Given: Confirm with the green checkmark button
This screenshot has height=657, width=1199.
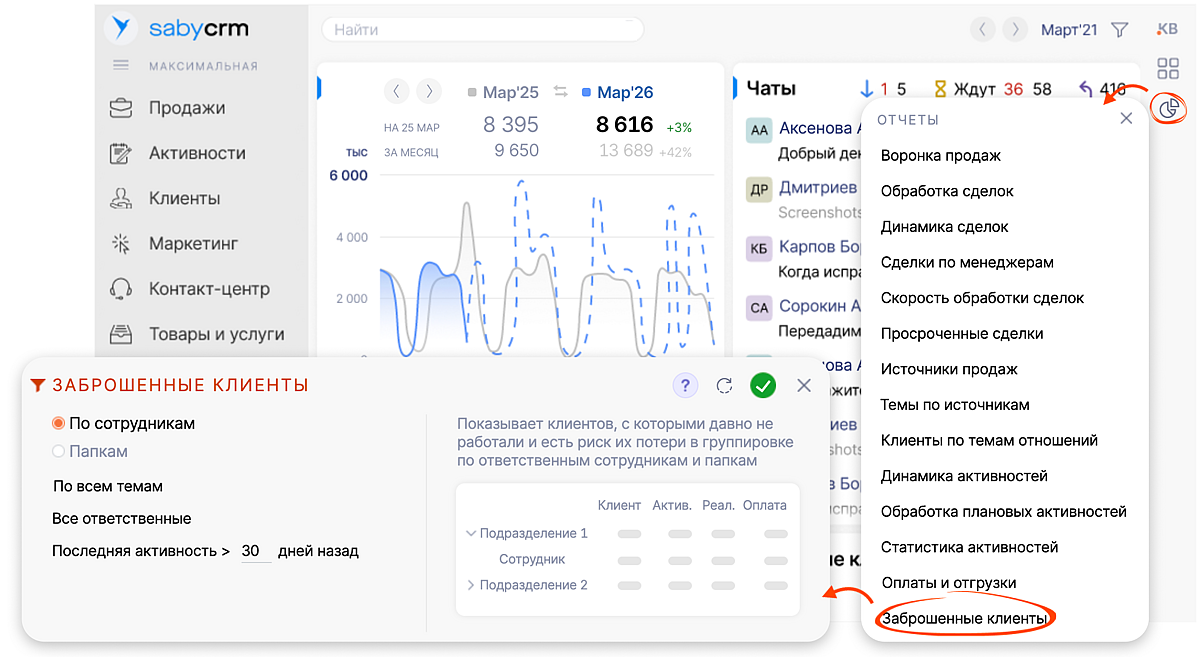Looking at the screenshot, I should (763, 386).
